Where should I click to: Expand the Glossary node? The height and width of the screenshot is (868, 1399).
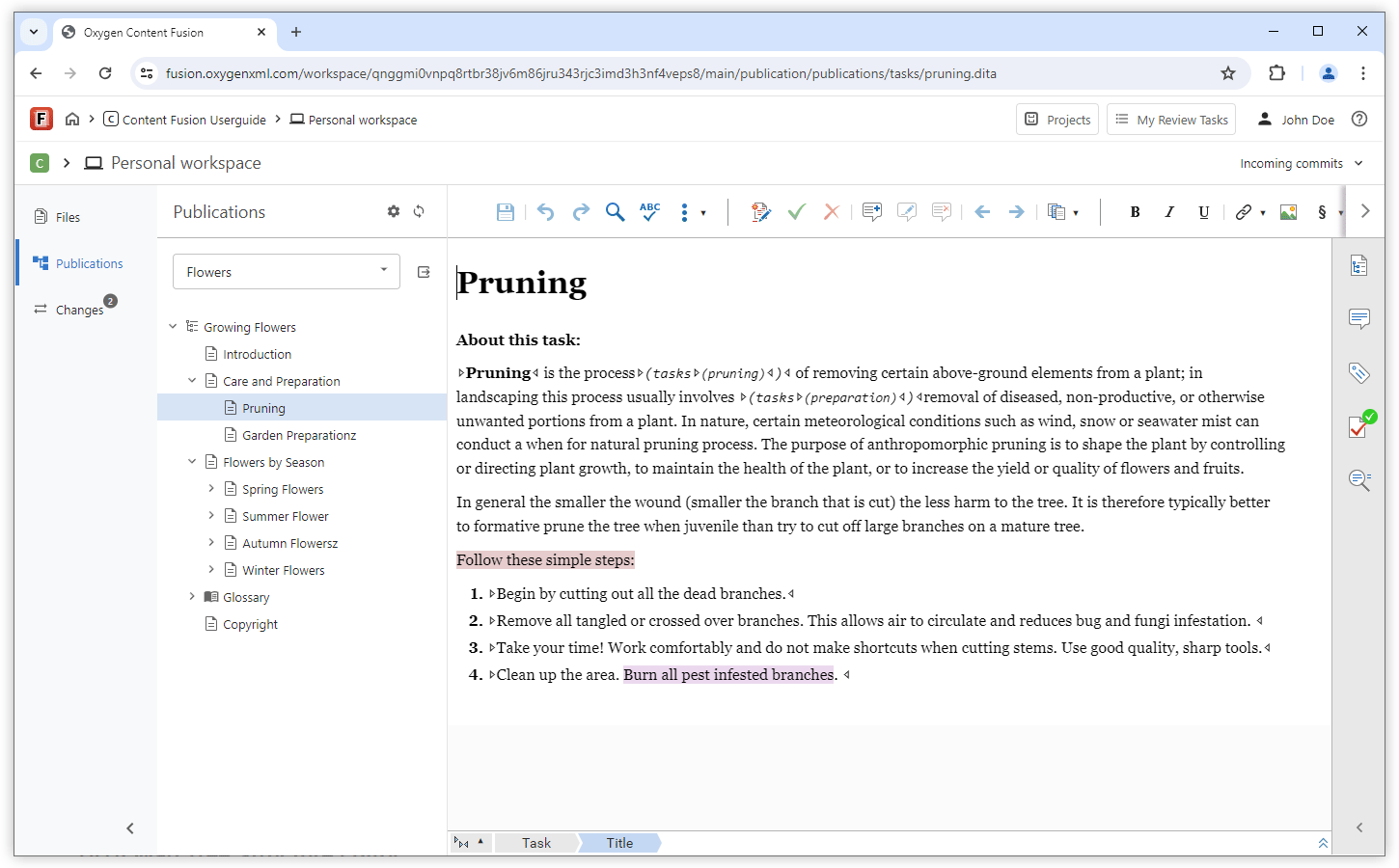coord(192,597)
